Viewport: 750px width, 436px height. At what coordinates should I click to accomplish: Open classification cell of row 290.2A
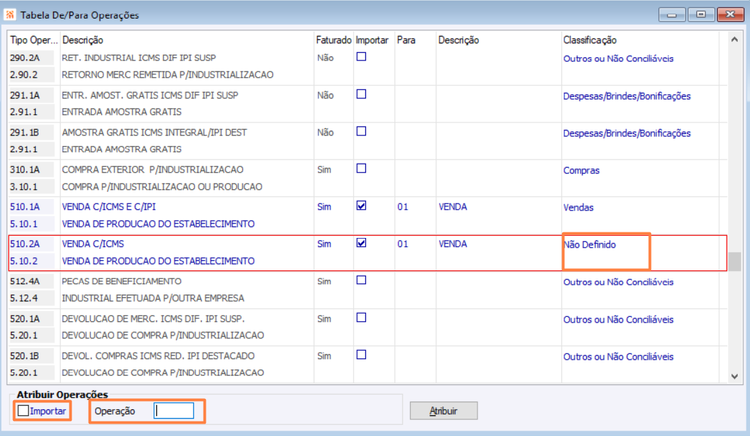click(x=618, y=59)
